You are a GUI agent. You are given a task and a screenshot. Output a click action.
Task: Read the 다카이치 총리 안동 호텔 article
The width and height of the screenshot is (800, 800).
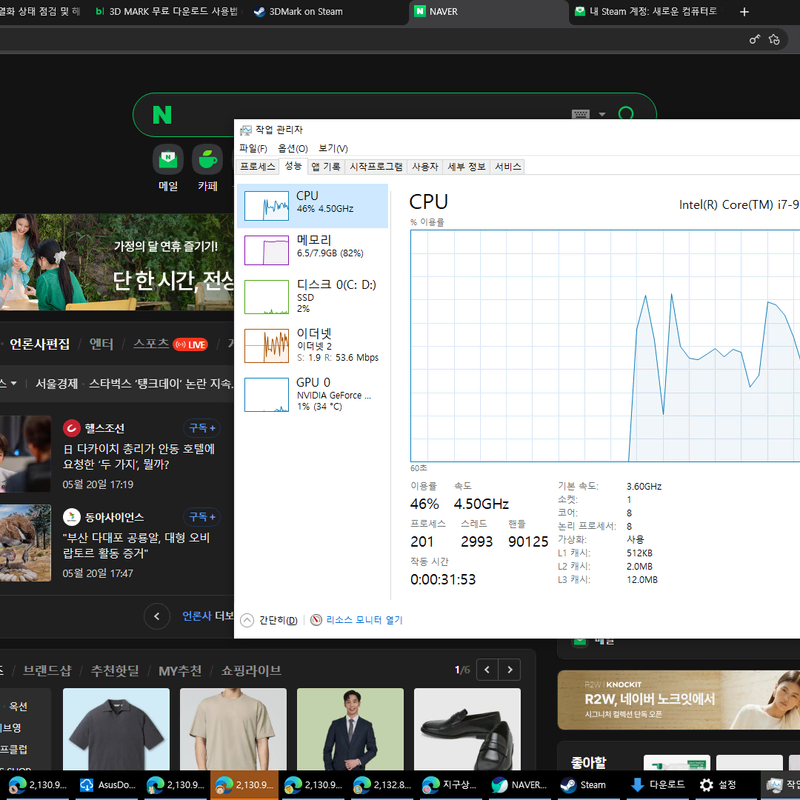pyautogui.click(x=138, y=457)
